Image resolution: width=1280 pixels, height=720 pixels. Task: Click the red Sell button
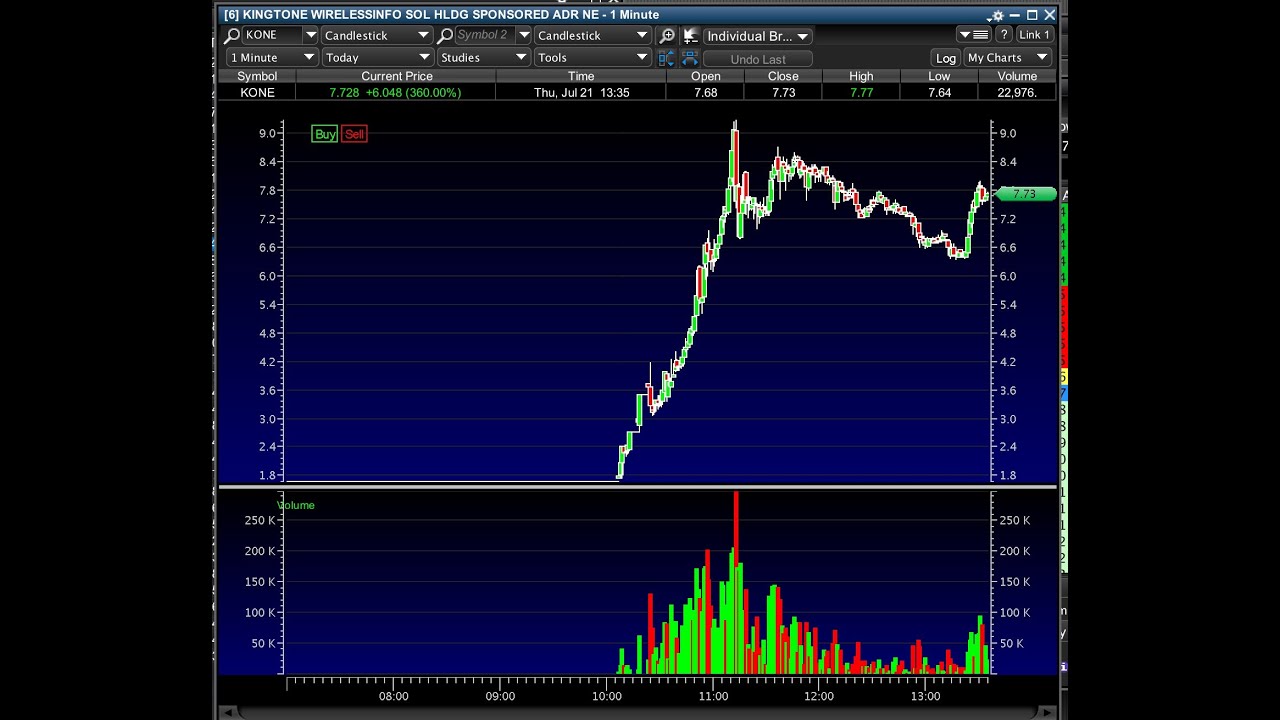(x=354, y=134)
